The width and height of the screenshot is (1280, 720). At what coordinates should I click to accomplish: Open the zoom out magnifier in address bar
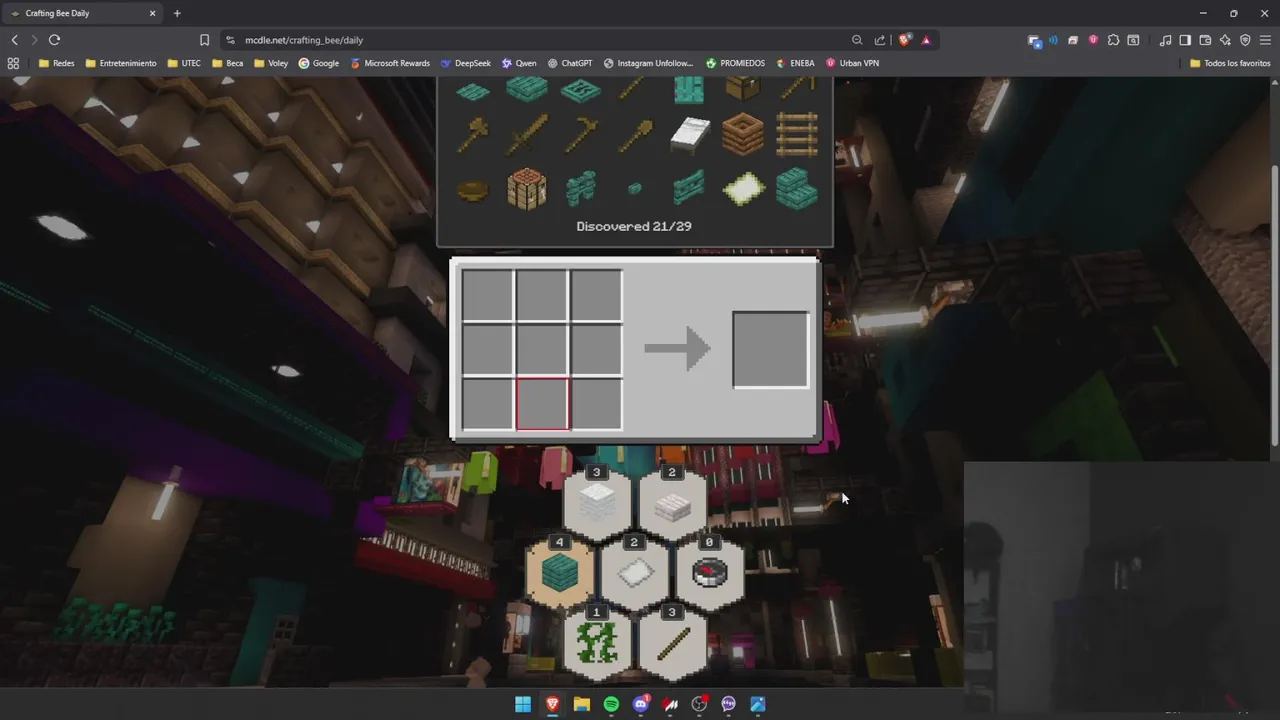[857, 40]
